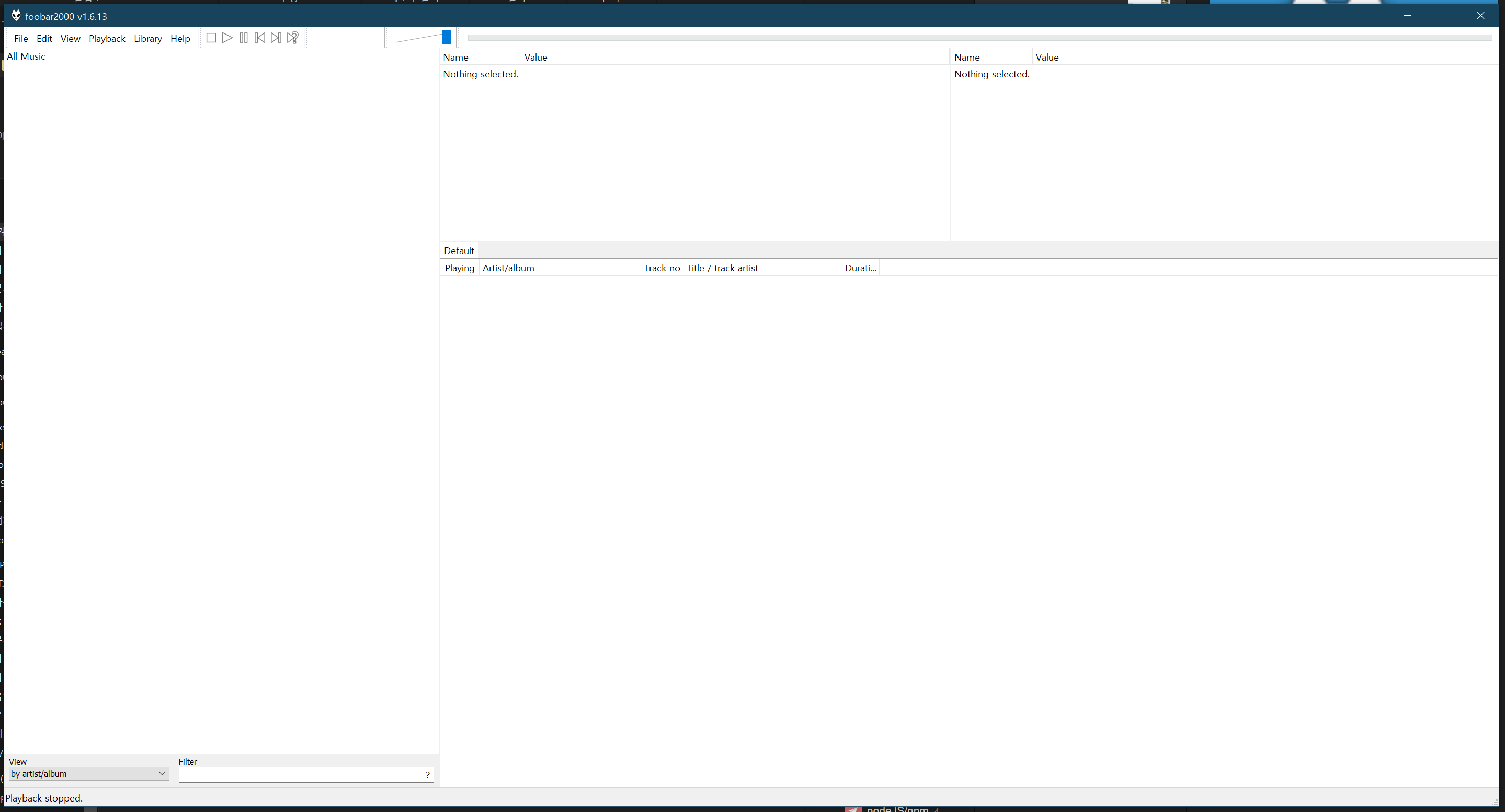Click the Stop playback button
The image size is (1505, 812).
click(211, 38)
